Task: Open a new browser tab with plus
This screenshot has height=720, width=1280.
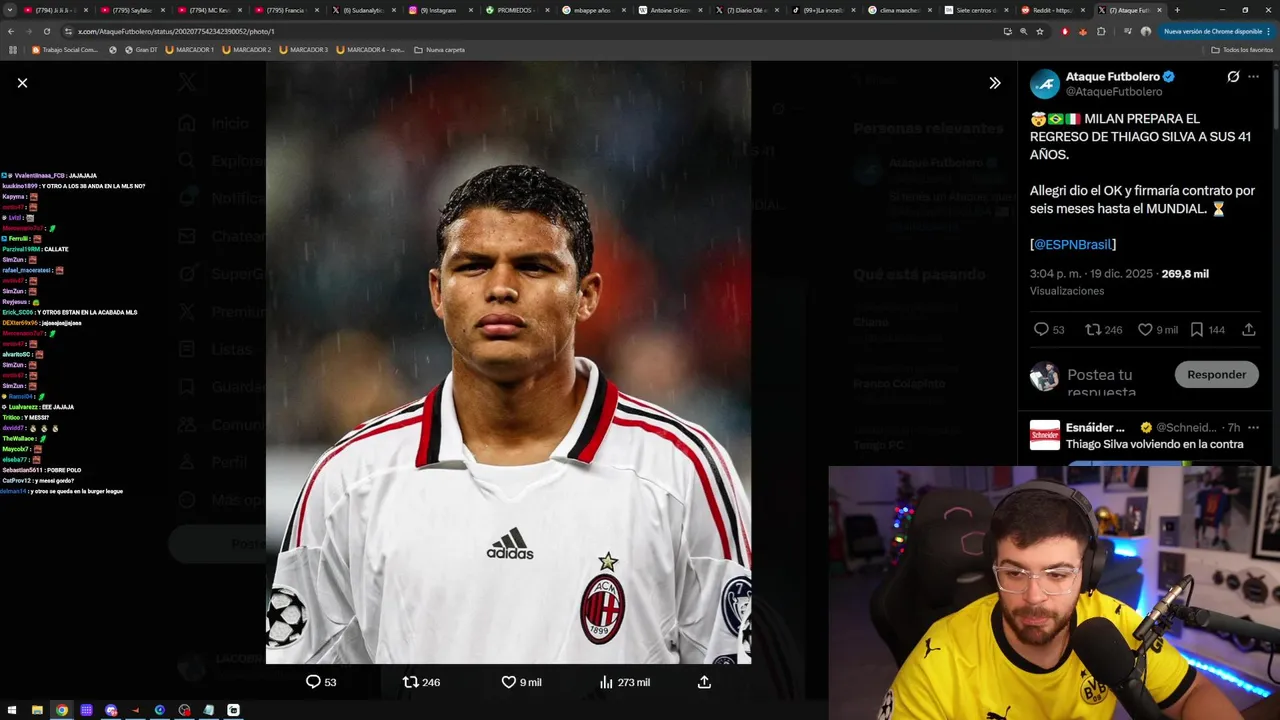Action: pos(1177,10)
